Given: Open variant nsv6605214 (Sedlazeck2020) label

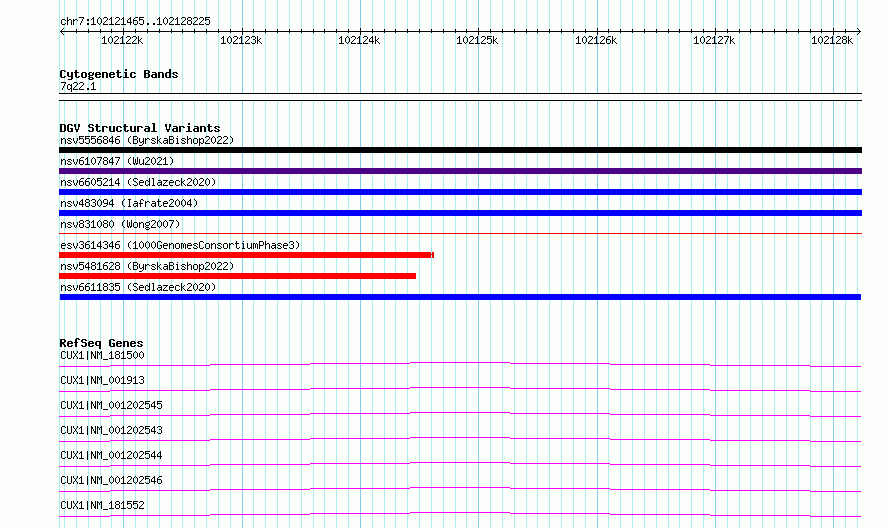Looking at the screenshot, I should pyautogui.click(x=138, y=182).
